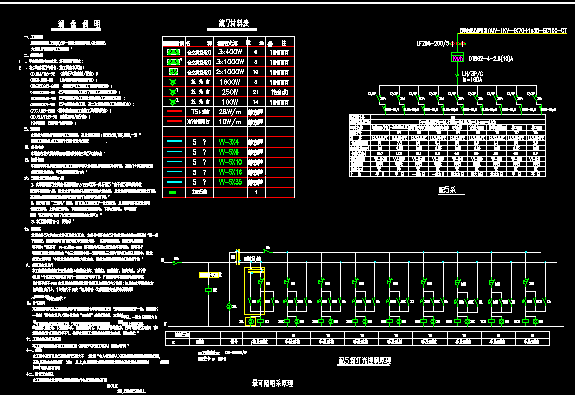Viewport: 575px width, 396px height.
Task: Select the green lamp symbol in the 2x1000W row
Action: 173,72
